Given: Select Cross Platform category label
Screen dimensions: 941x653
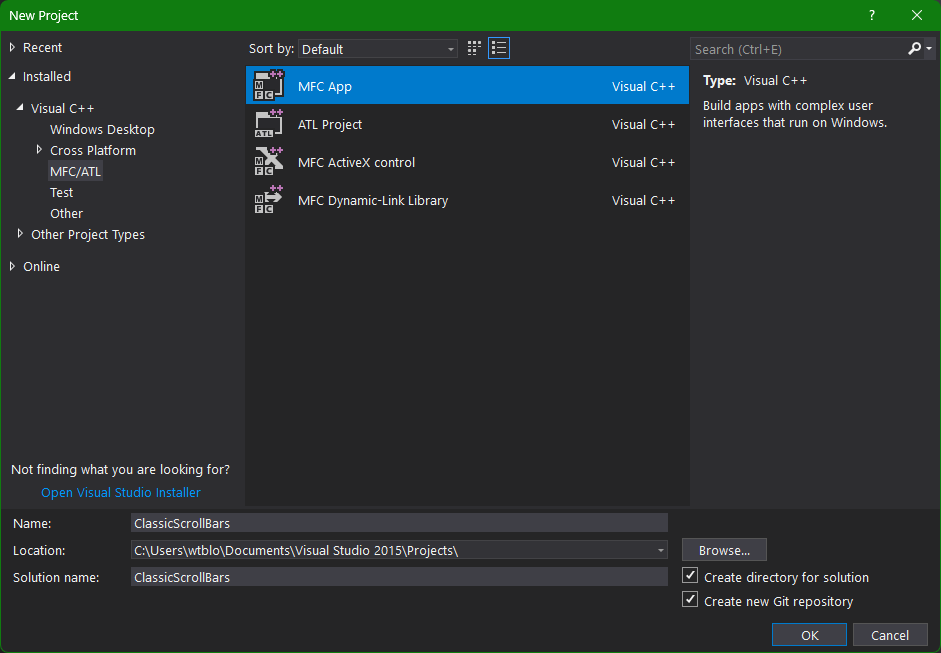Looking at the screenshot, I should [x=92, y=151].
